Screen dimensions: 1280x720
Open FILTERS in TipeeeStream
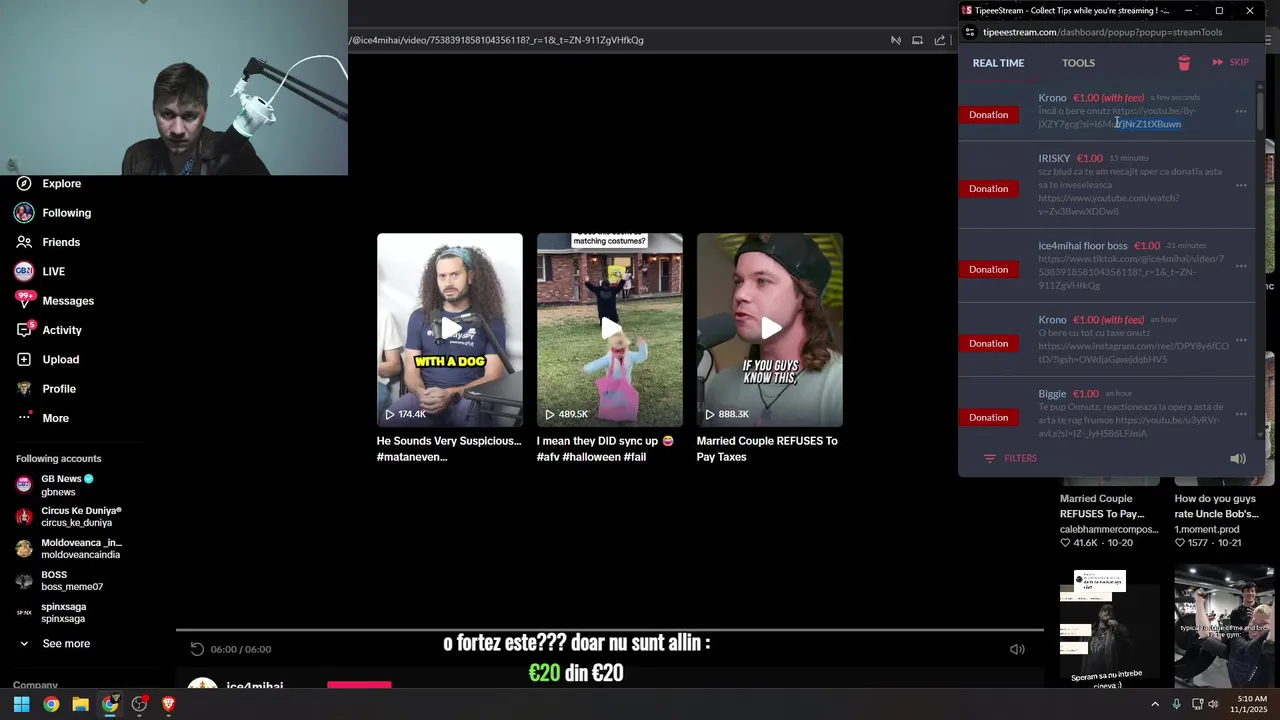point(1010,458)
